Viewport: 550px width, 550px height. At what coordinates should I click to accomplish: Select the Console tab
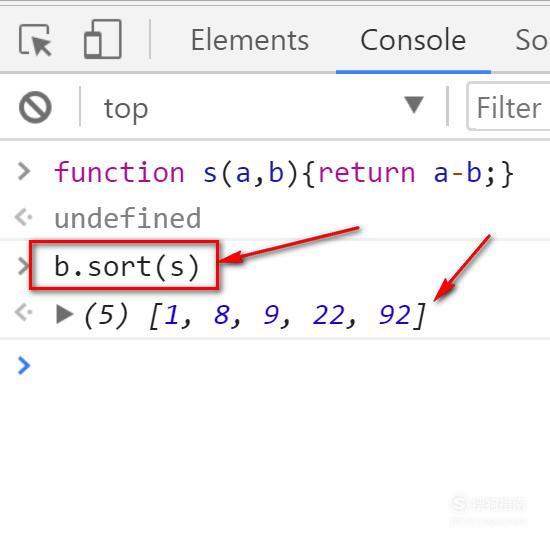413,40
